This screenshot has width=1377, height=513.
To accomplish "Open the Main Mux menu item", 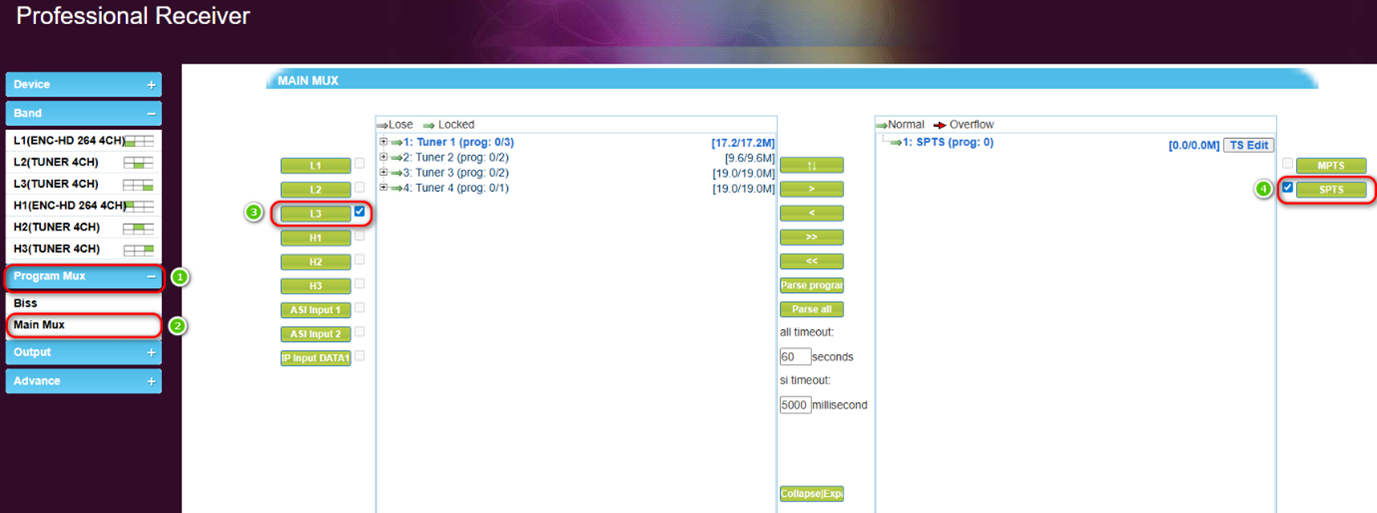I will (40, 325).
